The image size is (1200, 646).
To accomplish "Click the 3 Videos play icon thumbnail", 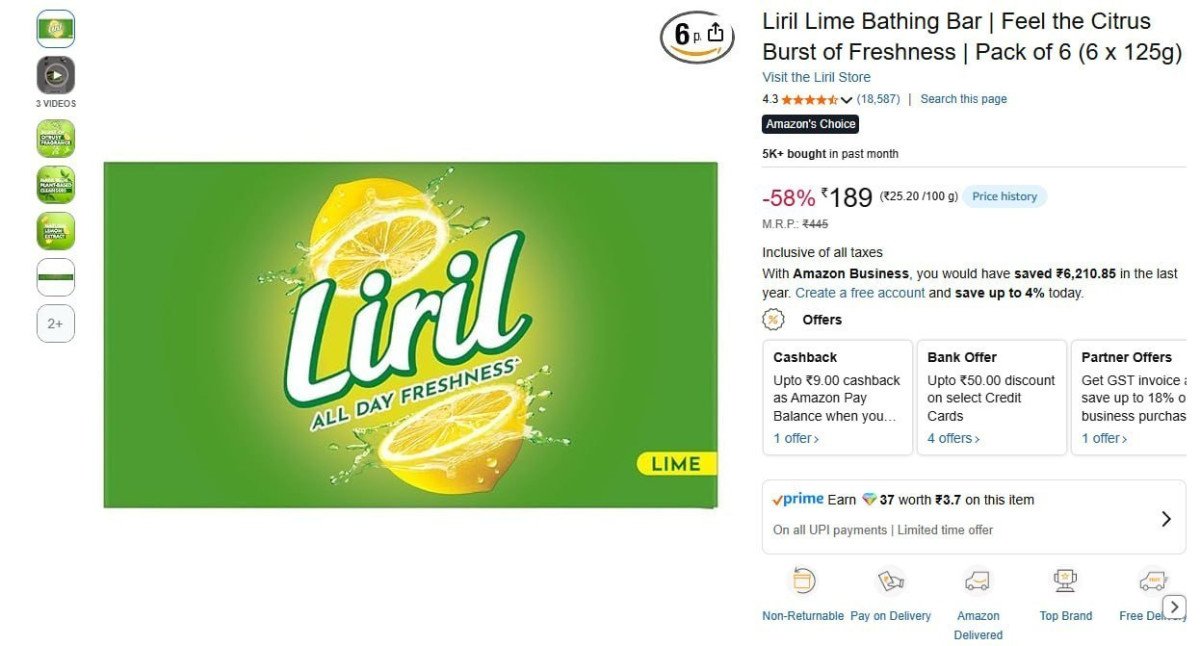I will tap(55, 75).
